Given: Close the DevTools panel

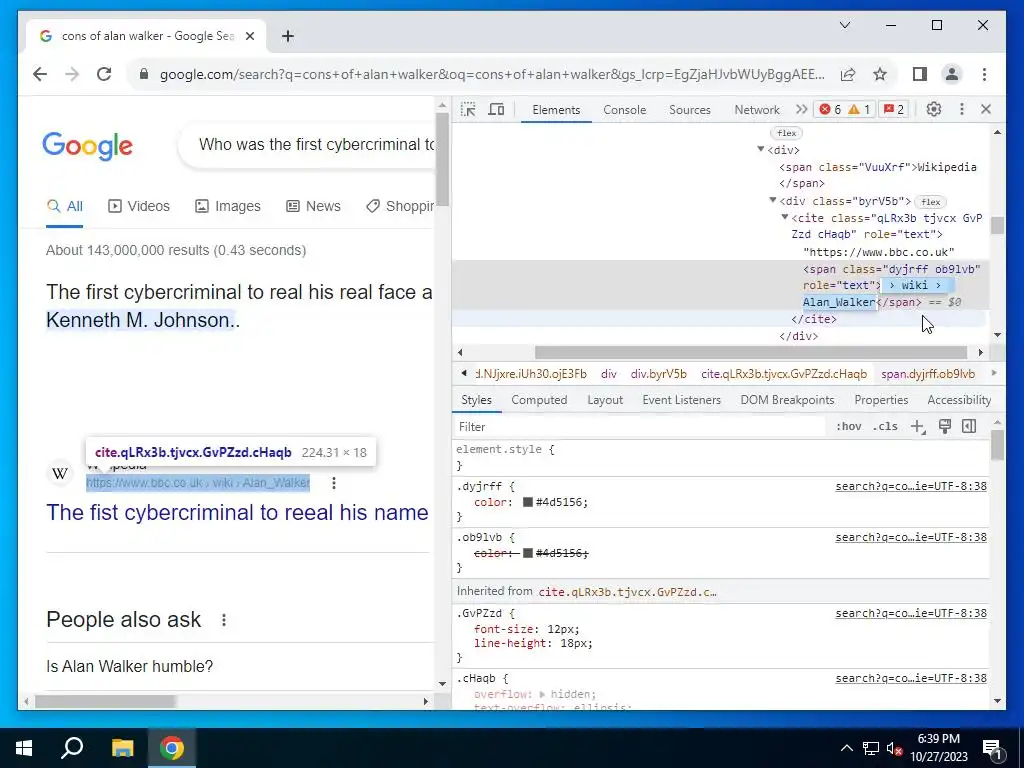Looking at the screenshot, I should 986,110.
